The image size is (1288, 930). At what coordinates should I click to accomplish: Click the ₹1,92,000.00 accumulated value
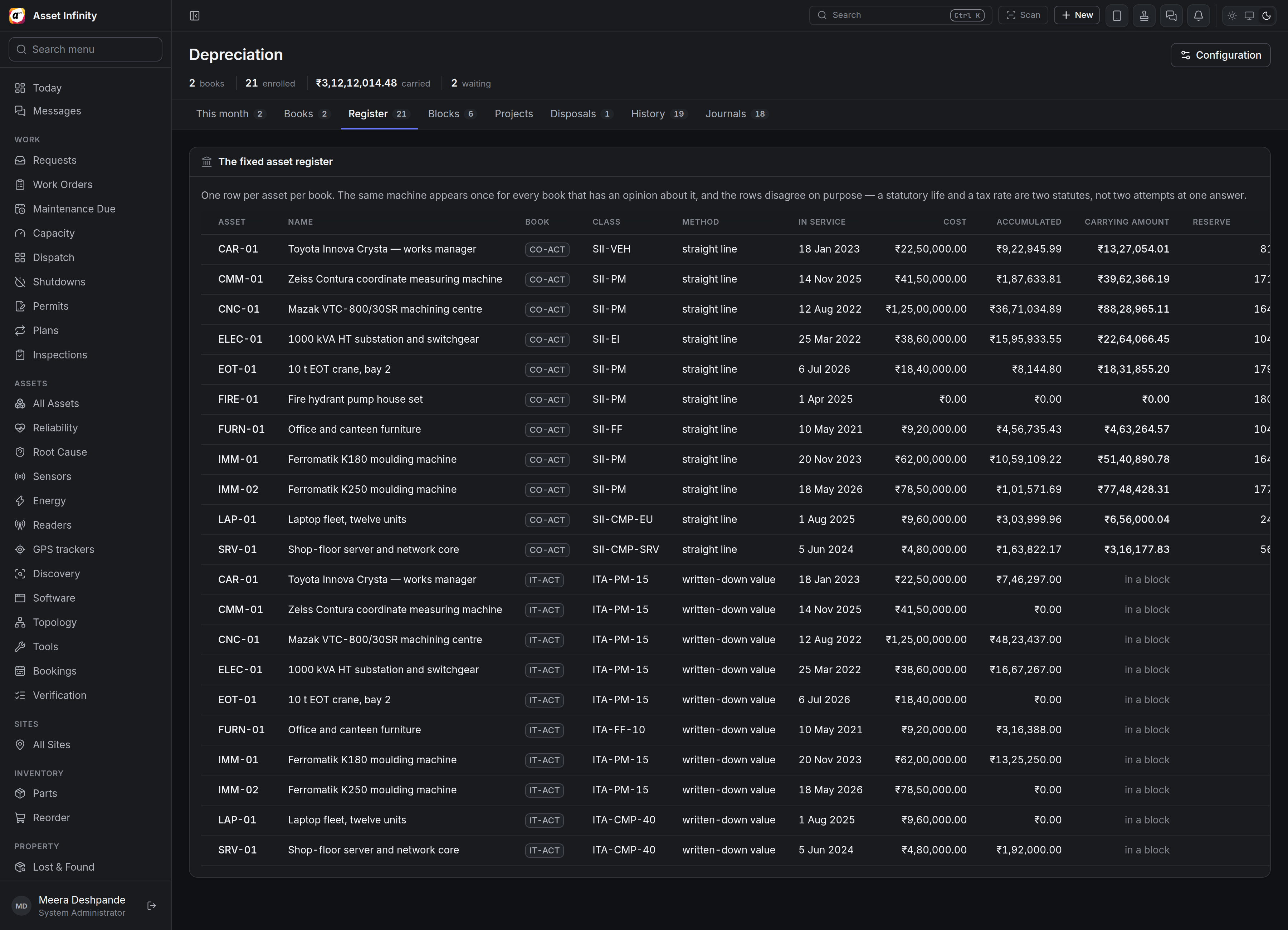1029,850
